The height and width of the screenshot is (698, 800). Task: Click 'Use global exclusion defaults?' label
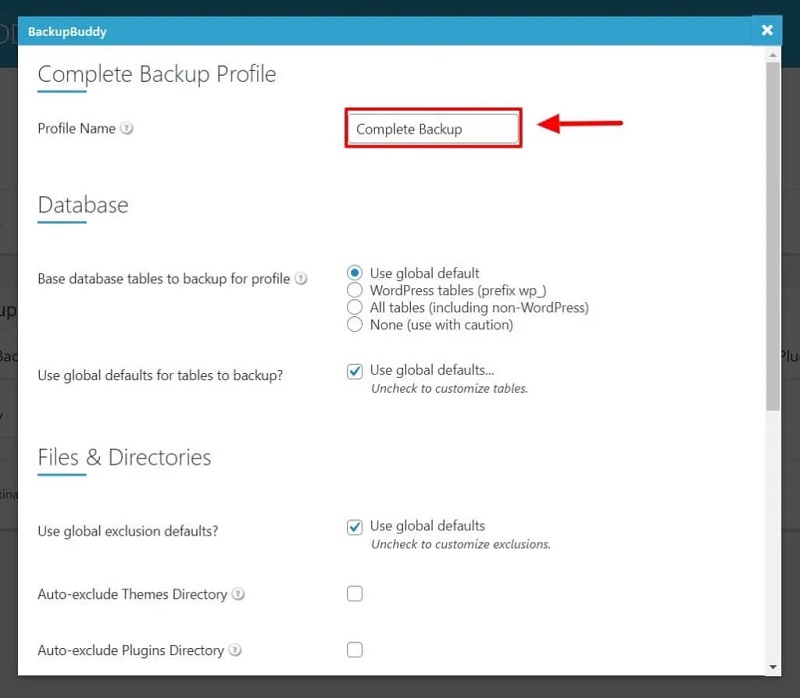[x=128, y=531]
